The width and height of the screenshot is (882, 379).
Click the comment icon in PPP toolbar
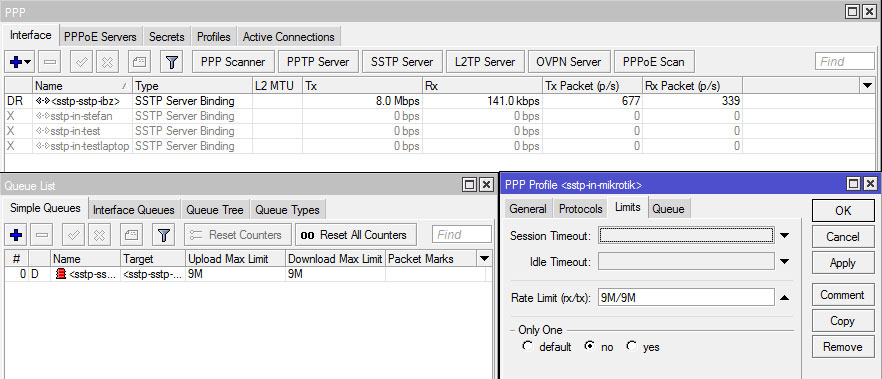[140, 62]
